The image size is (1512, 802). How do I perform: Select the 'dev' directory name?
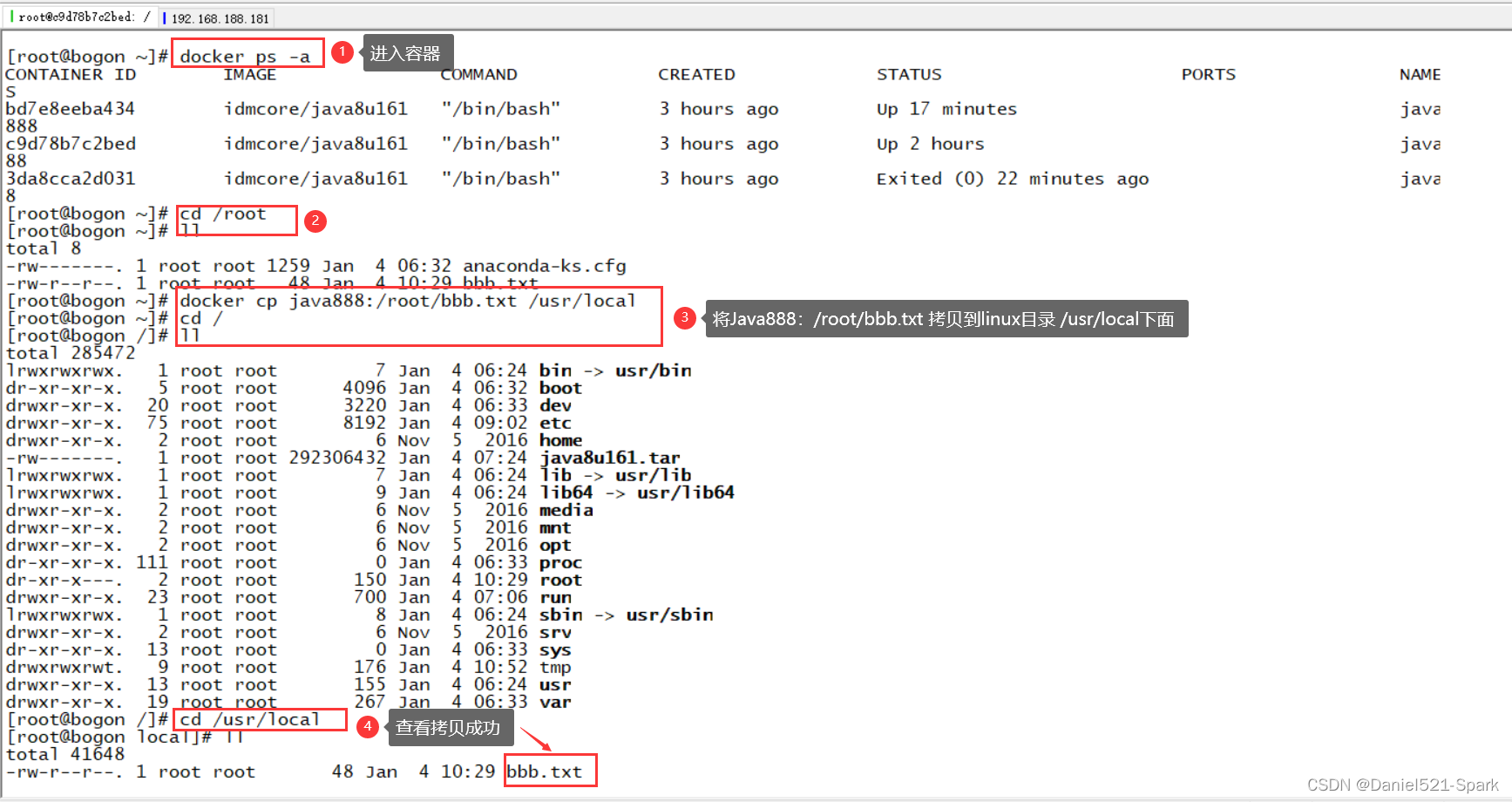tap(555, 405)
